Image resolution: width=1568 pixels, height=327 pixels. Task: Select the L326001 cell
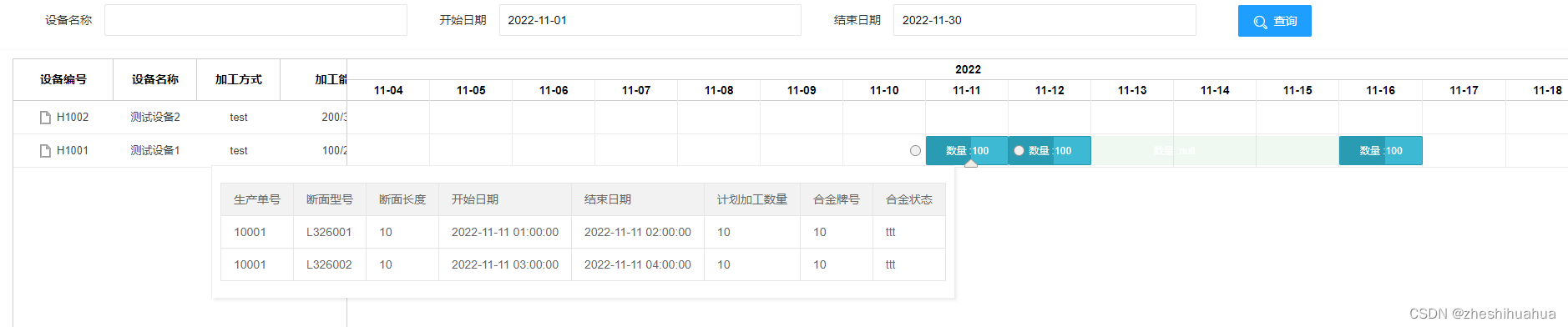point(329,233)
